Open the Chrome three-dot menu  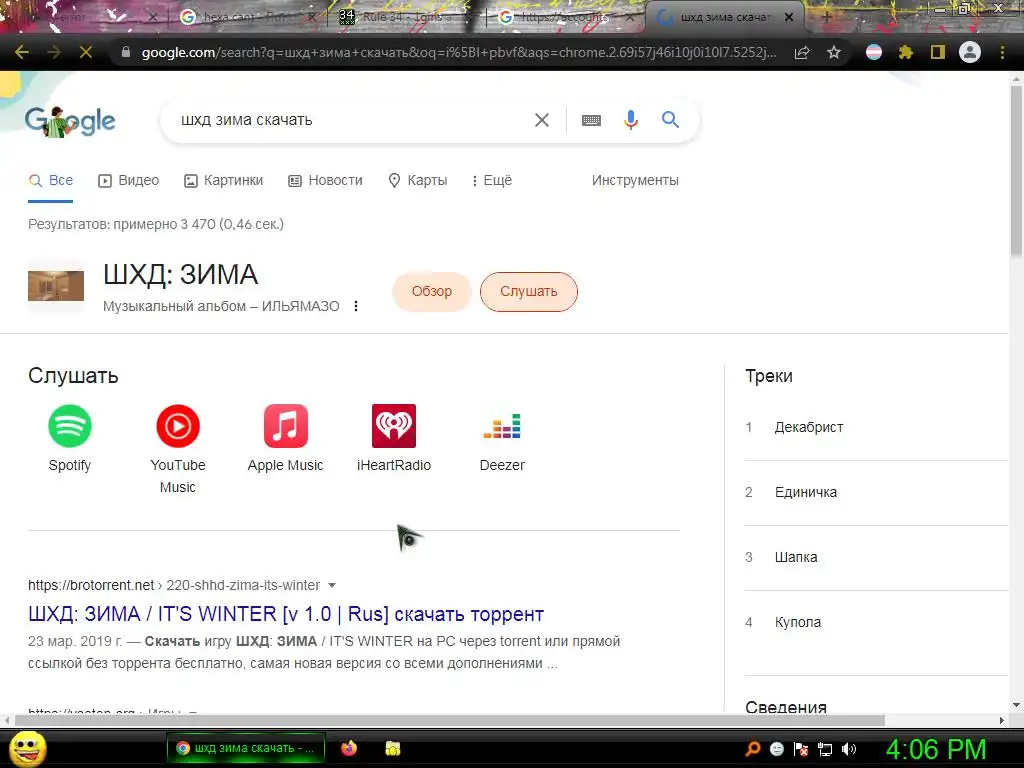pyautogui.click(x=1002, y=52)
